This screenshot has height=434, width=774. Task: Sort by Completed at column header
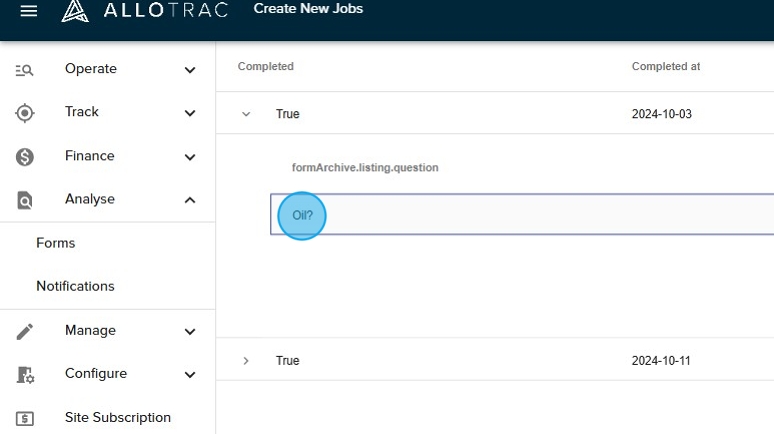tap(665, 67)
